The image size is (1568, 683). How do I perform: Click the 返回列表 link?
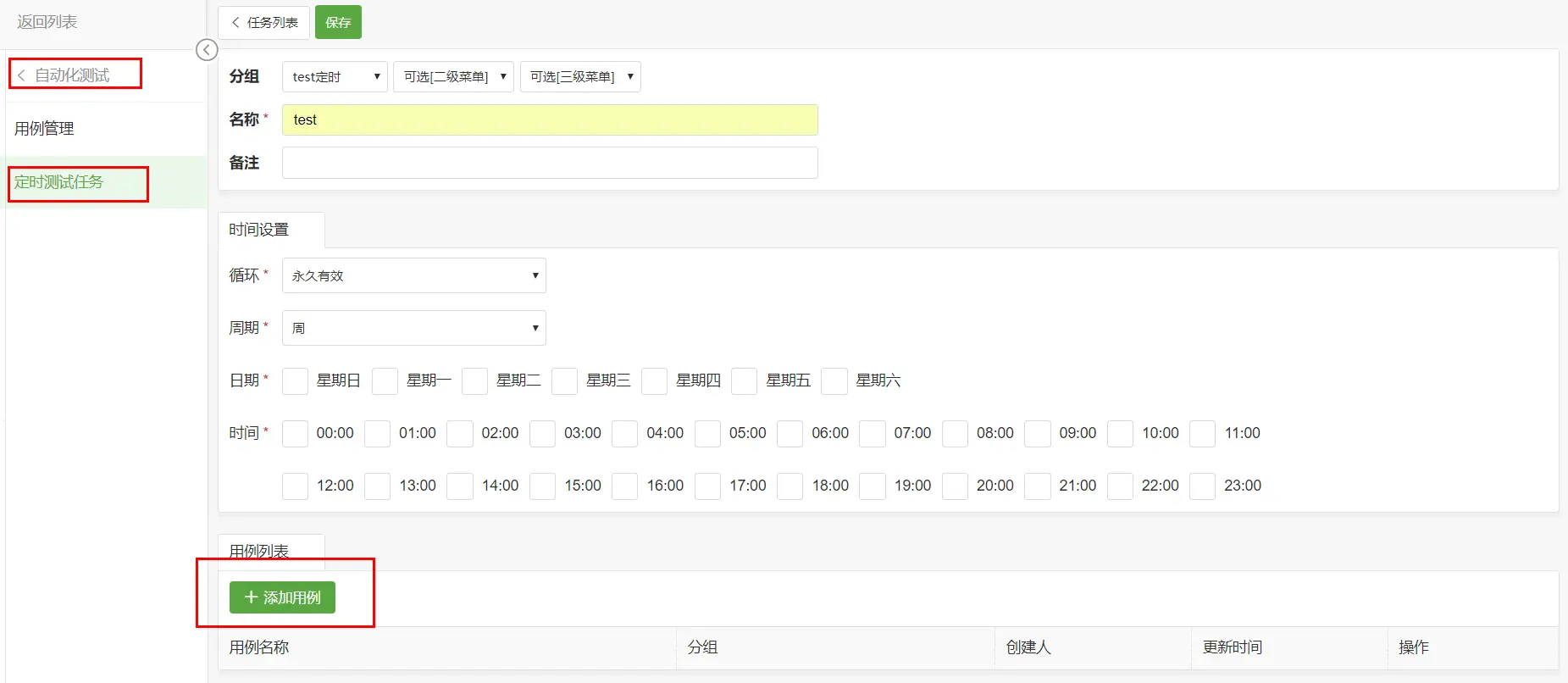(x=47, y=22)
